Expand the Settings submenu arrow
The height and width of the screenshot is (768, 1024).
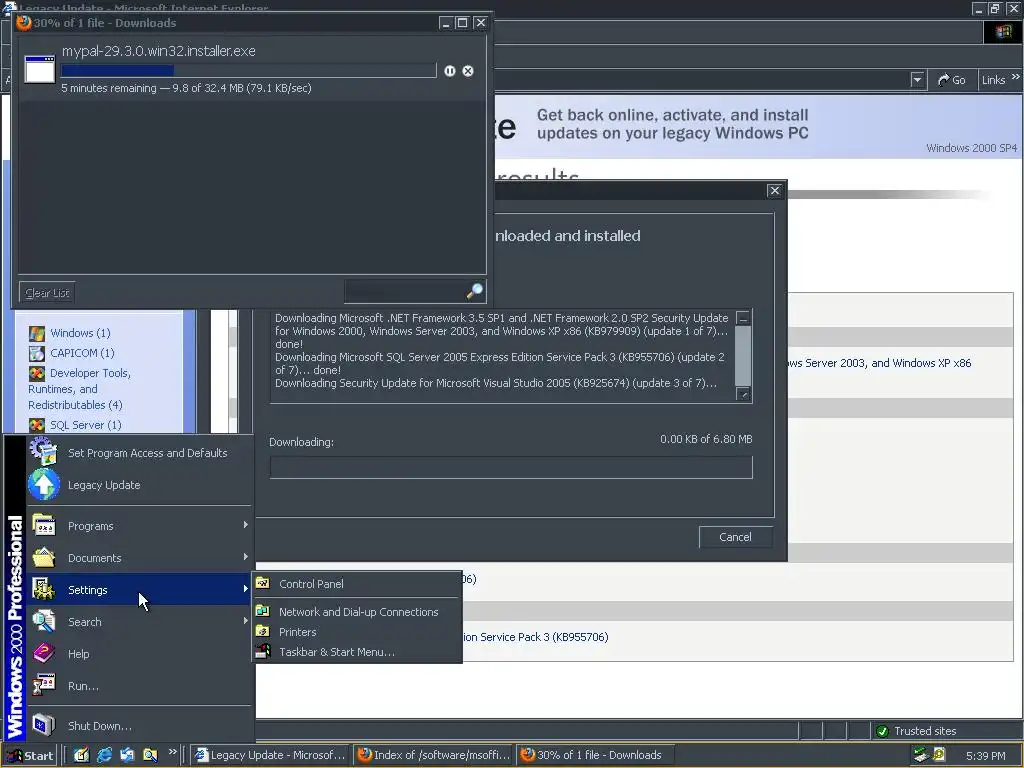[x=246, y=589]
